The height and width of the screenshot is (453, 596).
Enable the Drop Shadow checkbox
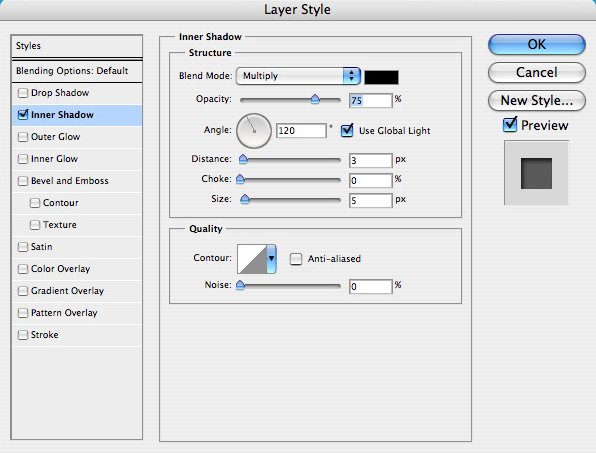coord(23,93)
